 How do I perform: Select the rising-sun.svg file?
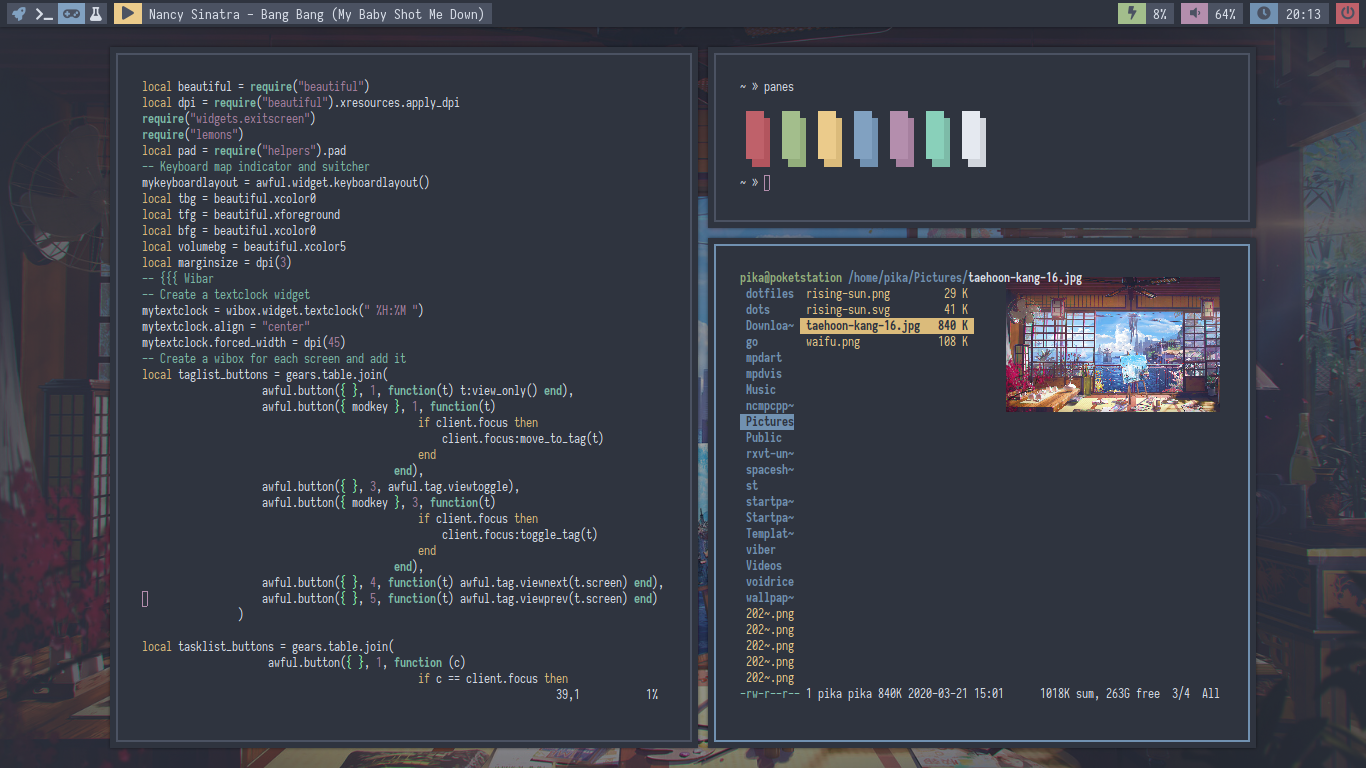pyautogui.click(x=887, y=310)
